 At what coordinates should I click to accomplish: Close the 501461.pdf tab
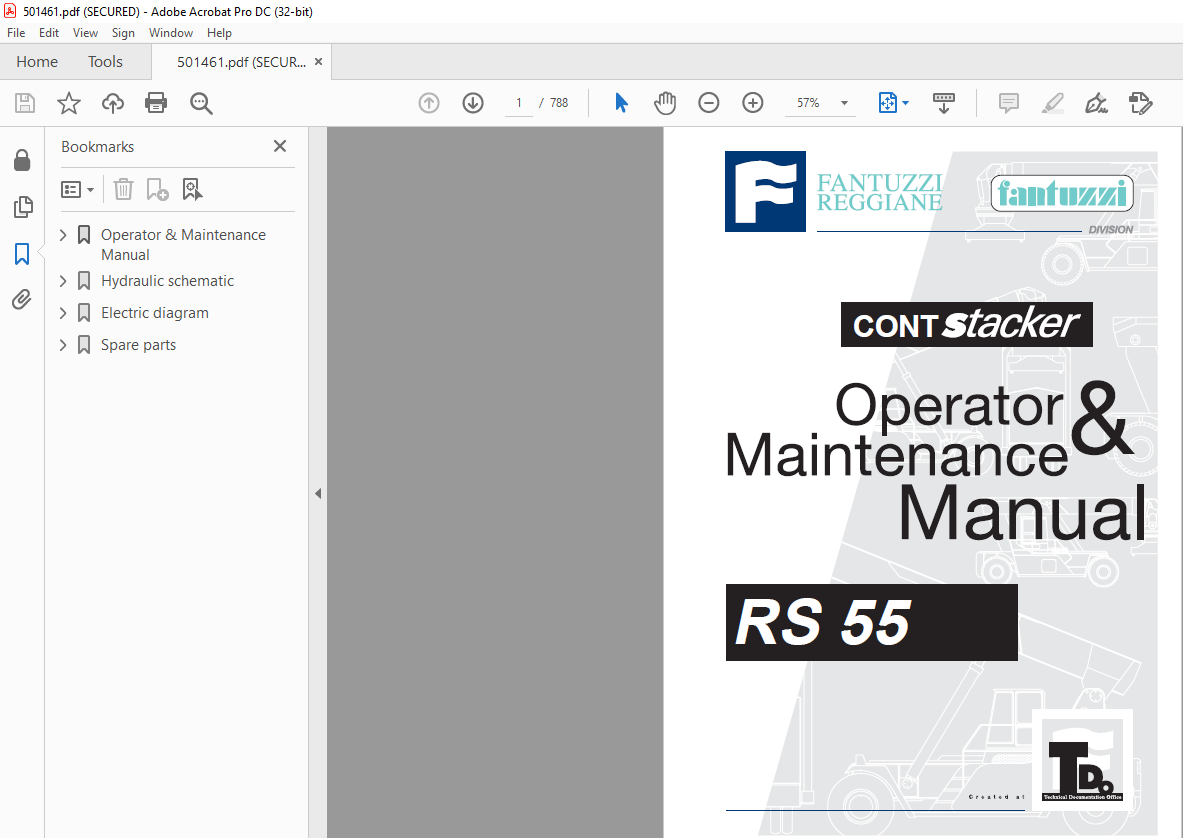[x=318, y=62]
